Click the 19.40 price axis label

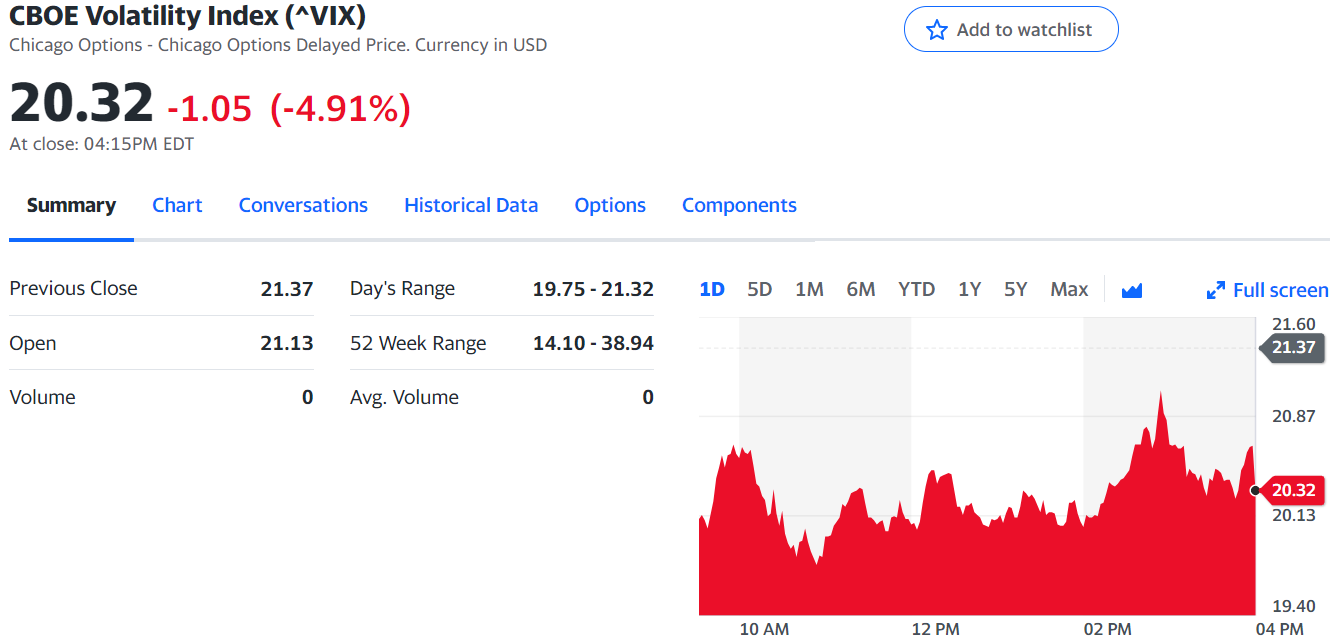1293,606
